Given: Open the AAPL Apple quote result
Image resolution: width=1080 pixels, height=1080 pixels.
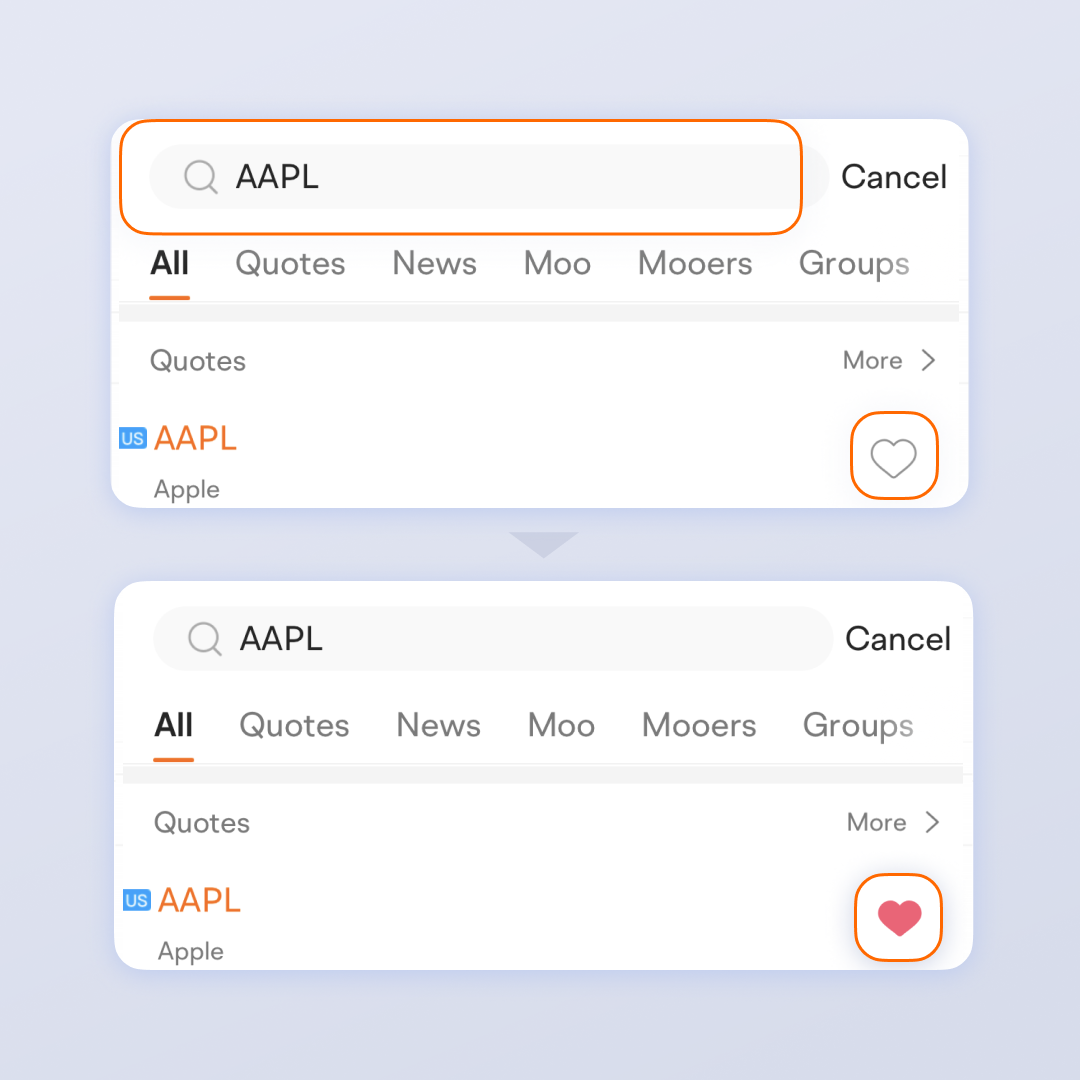Looking at the screenshot, I should (195, 437).
